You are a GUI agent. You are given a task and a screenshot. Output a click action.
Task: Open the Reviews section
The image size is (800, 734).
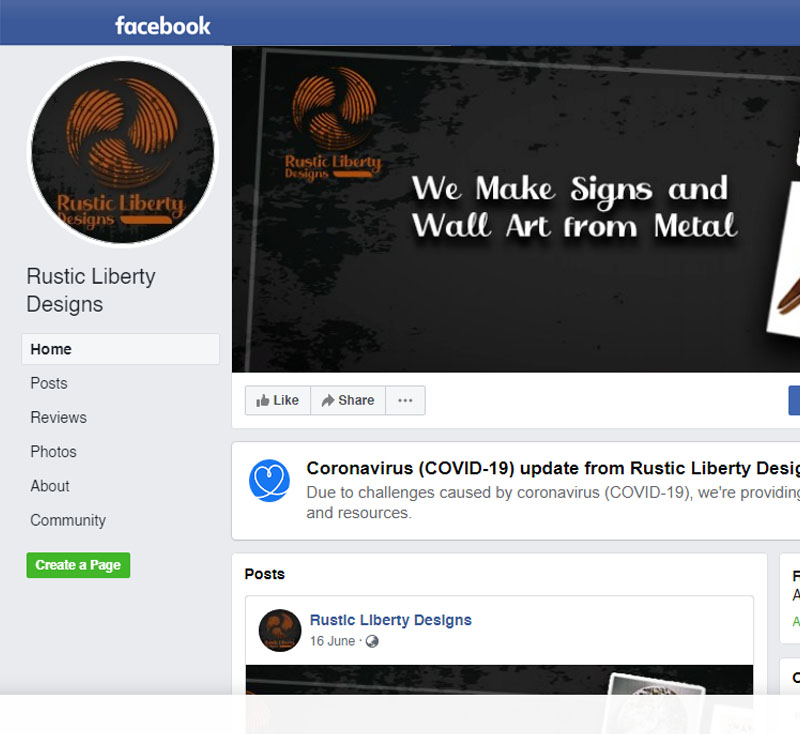pos(58,417)
